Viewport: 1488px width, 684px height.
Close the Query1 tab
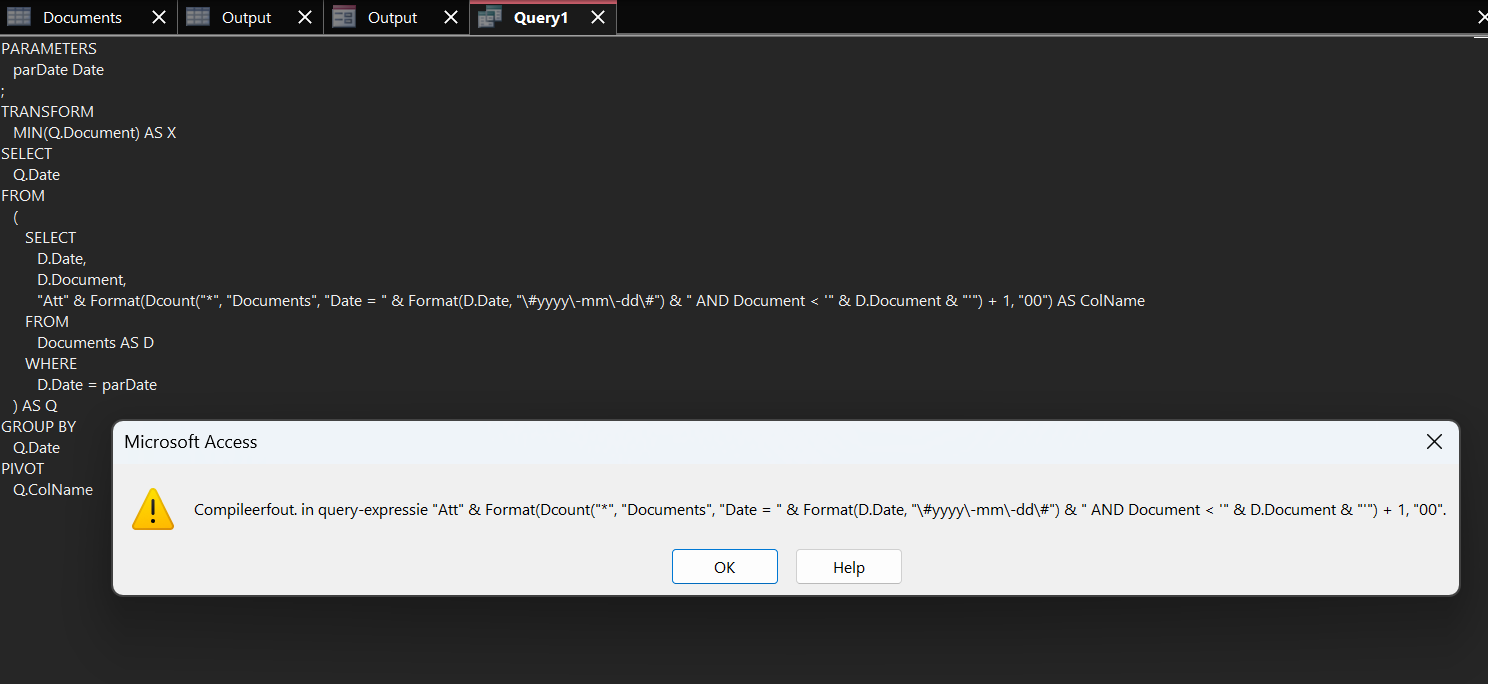pyautogui.click(x=597, y=18)
